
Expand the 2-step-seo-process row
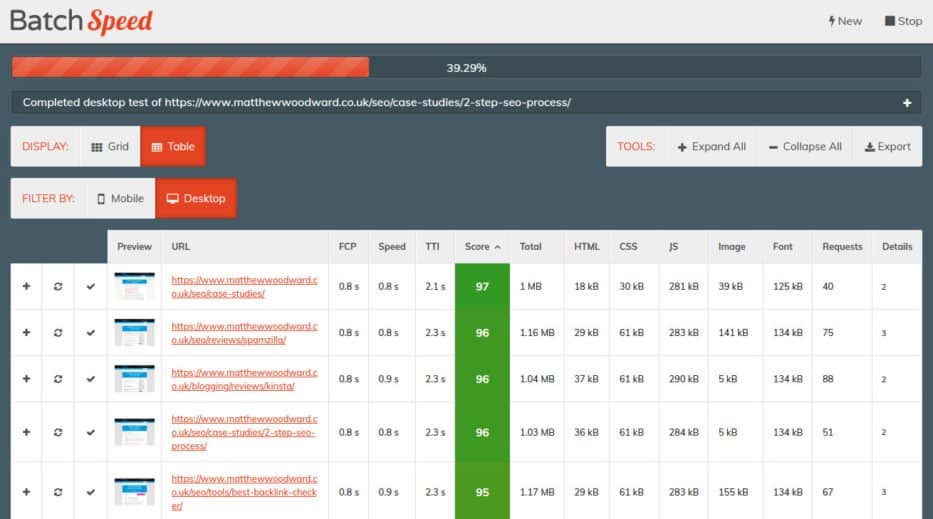click(26, 432)
